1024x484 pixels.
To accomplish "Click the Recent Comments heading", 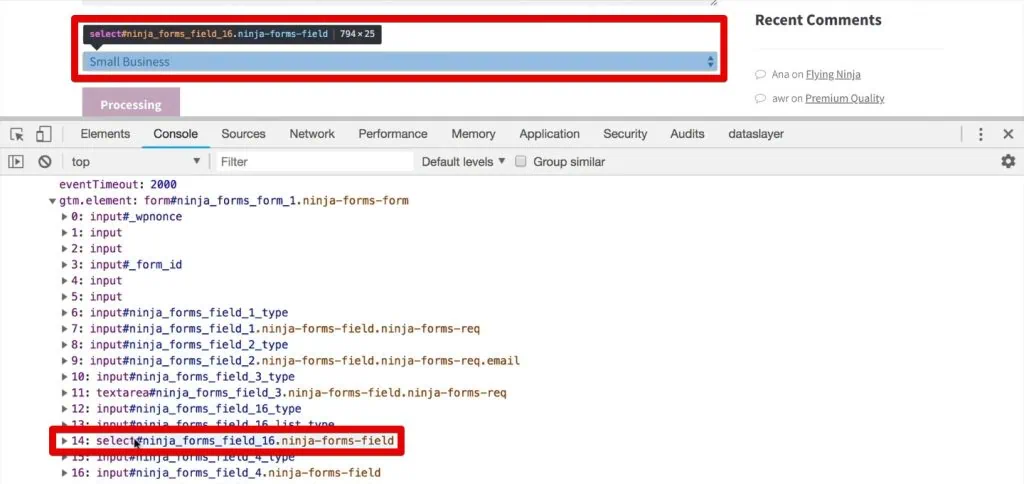I will tap(818, 20).
